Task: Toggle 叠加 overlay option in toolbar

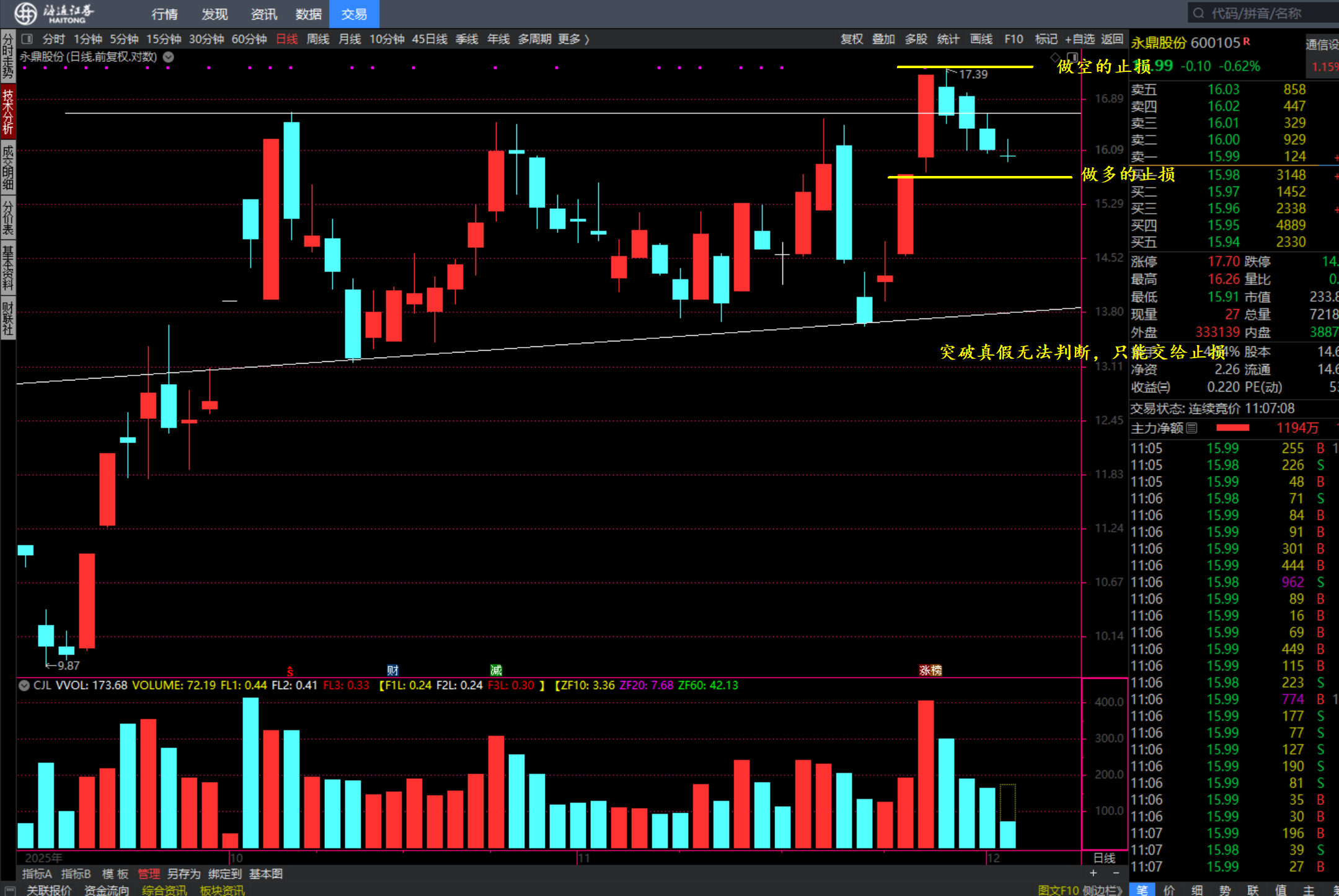Action: [x=883, y=39]
